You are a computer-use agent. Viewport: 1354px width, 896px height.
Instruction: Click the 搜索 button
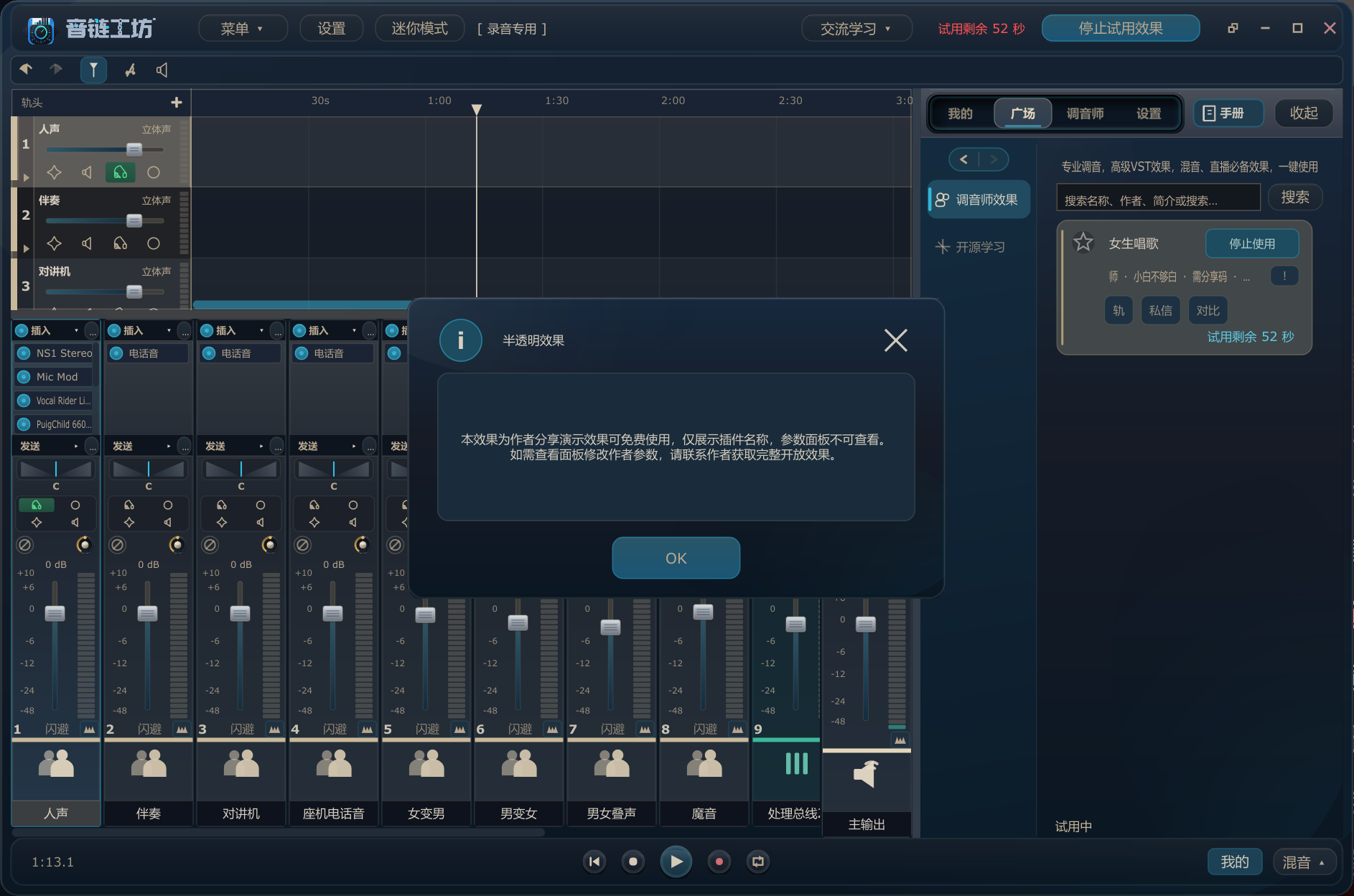point(1295,197)
